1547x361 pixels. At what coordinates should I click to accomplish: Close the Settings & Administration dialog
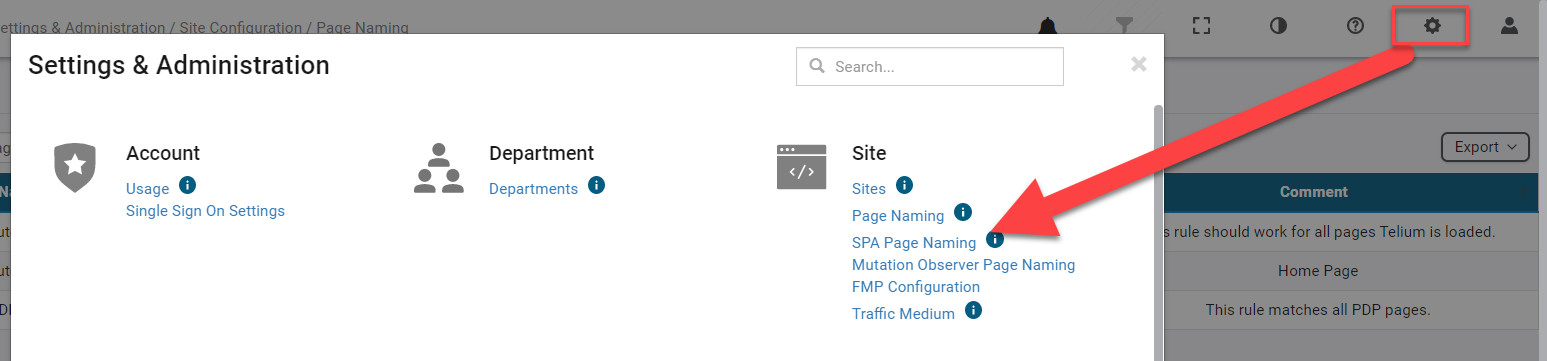[x=1138, y=64]
